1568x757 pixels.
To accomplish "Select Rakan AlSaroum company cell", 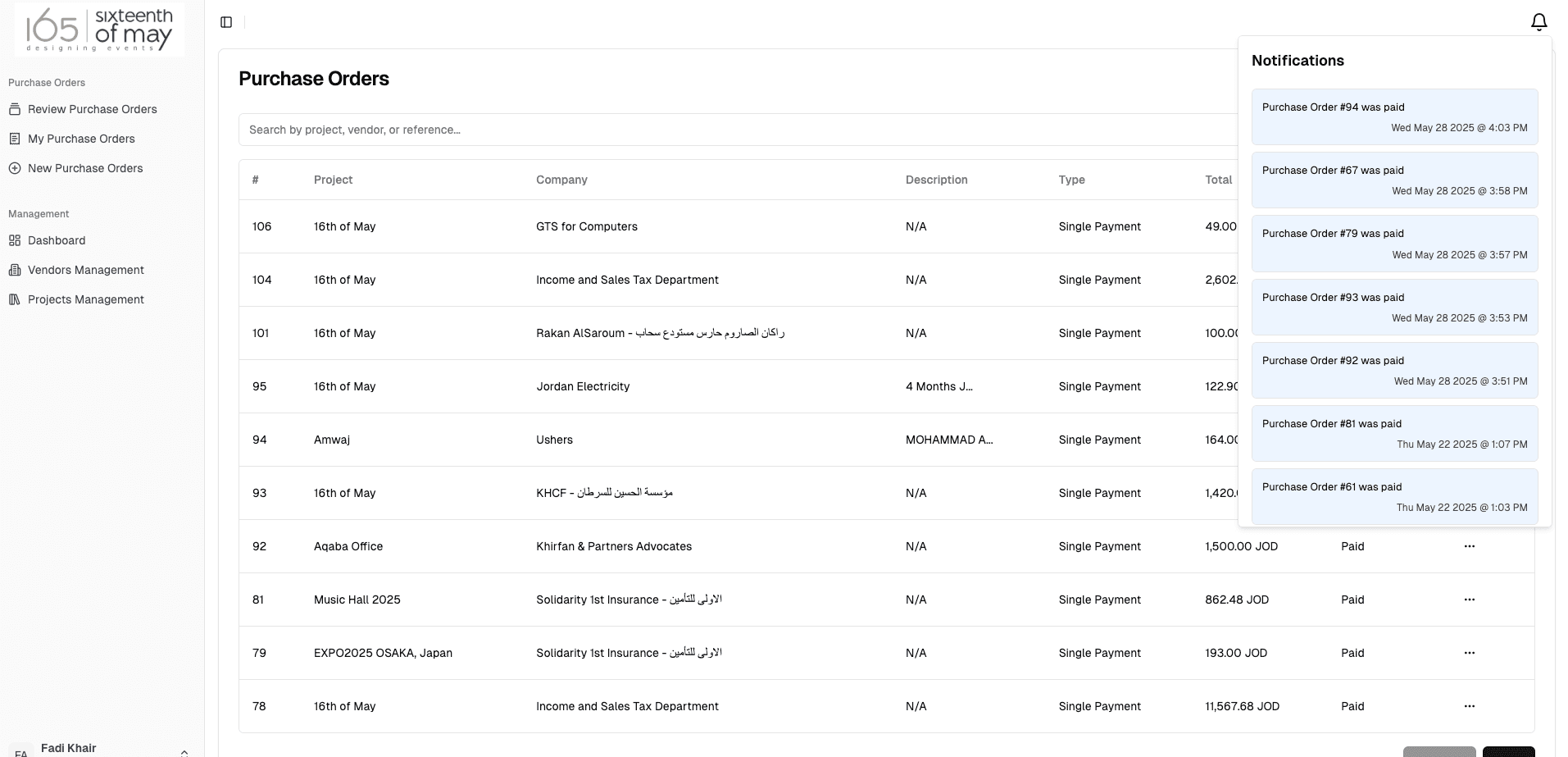I will pyautogui.click(x=660, y=333).
